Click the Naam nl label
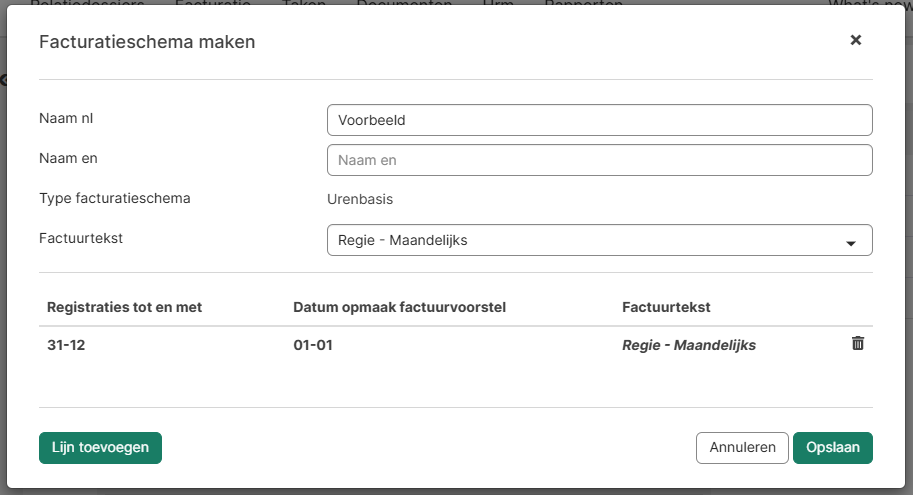The width and height of the screenshot is (913, 495). pyautogui.click(x=66, y=119)
